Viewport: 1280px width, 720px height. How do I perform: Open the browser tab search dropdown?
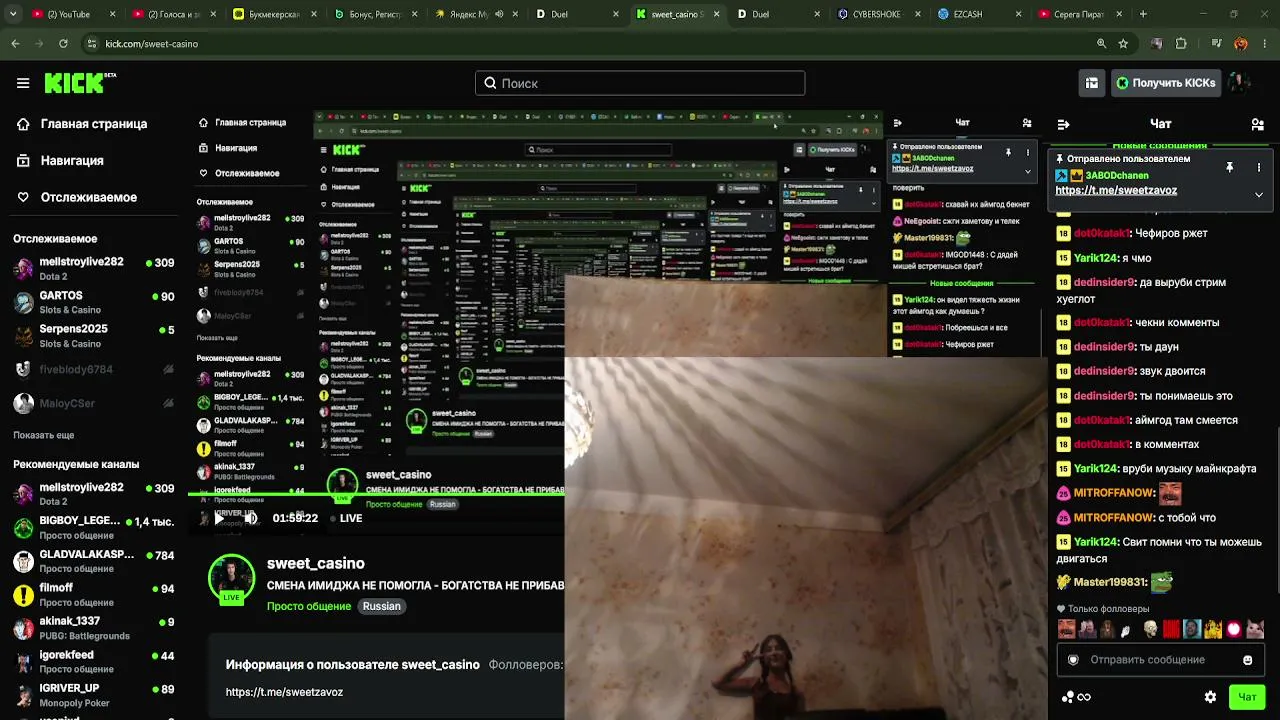[13, 14]
